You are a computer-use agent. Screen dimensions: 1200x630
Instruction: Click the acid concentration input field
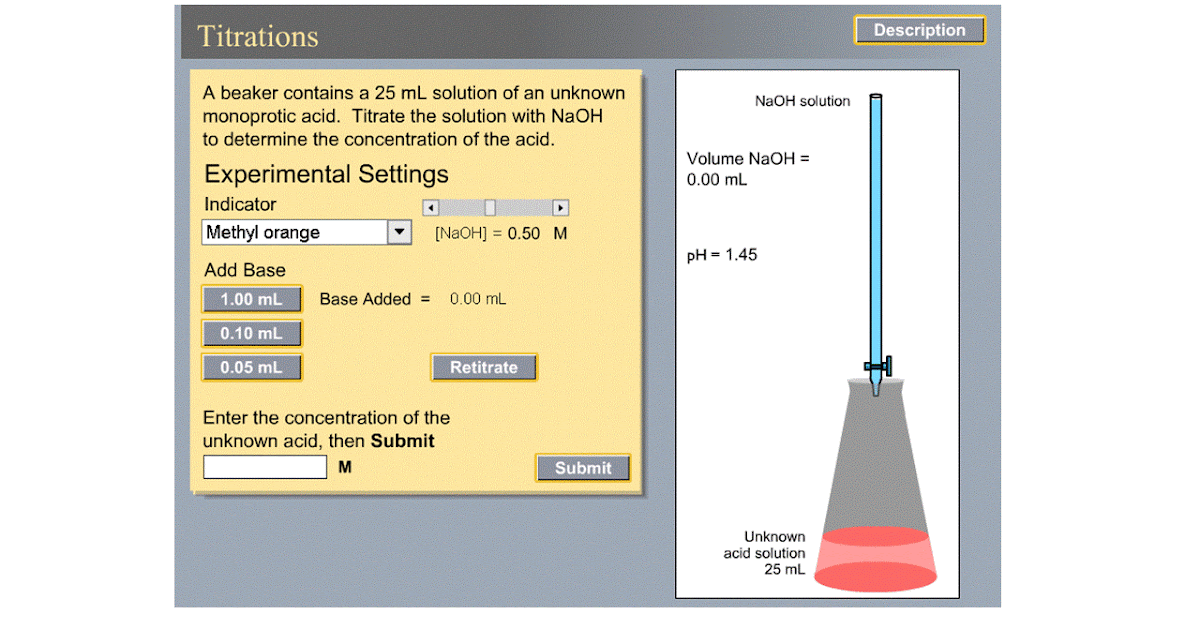tap(264, 466)
